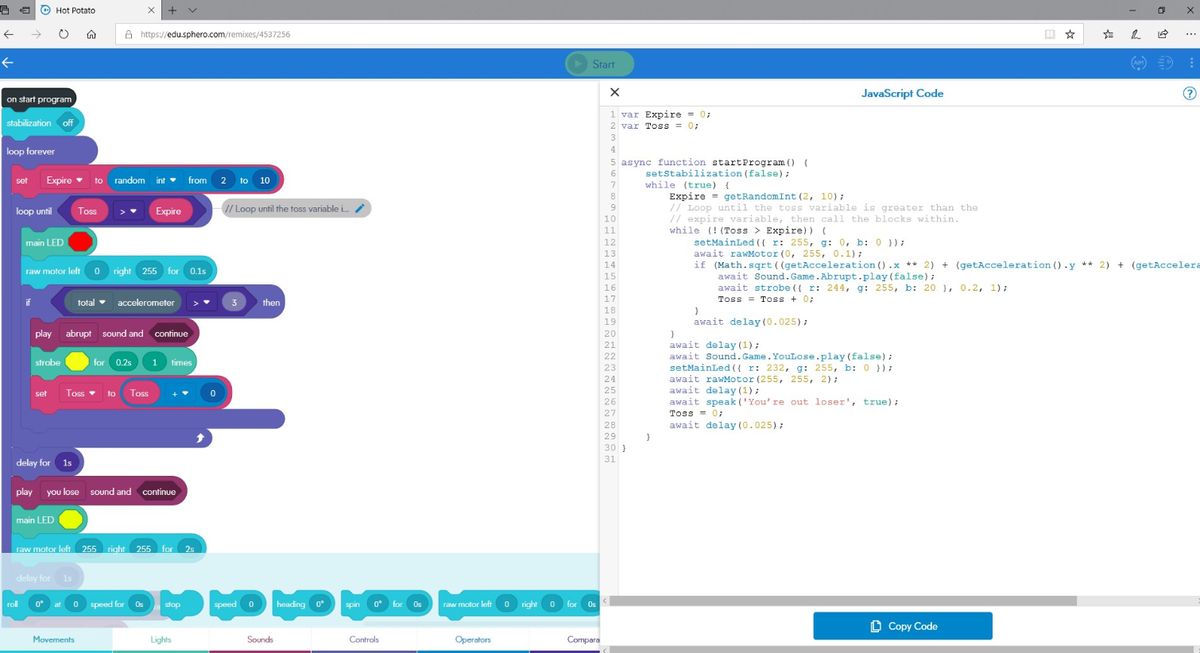Select the spin block in the palette
The image size is (1200, 653).
tap(386, 605)
